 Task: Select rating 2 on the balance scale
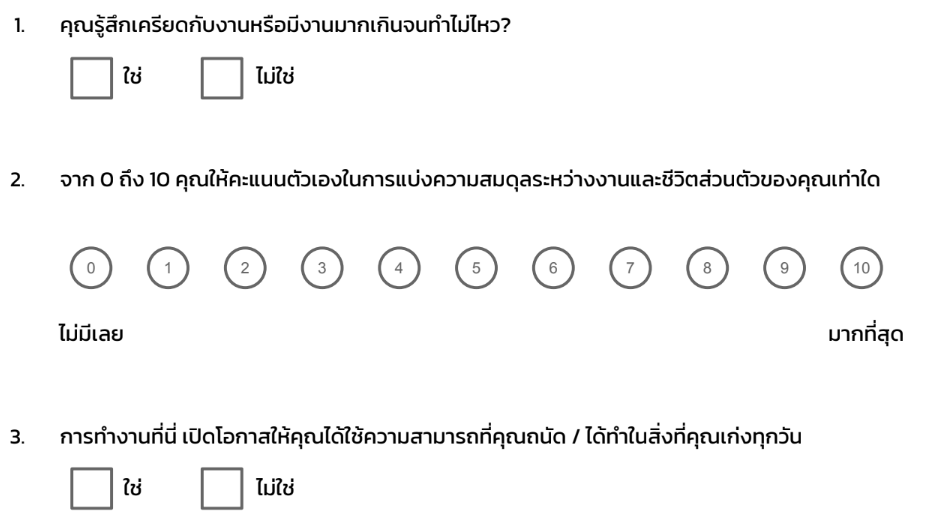[245, 268]
